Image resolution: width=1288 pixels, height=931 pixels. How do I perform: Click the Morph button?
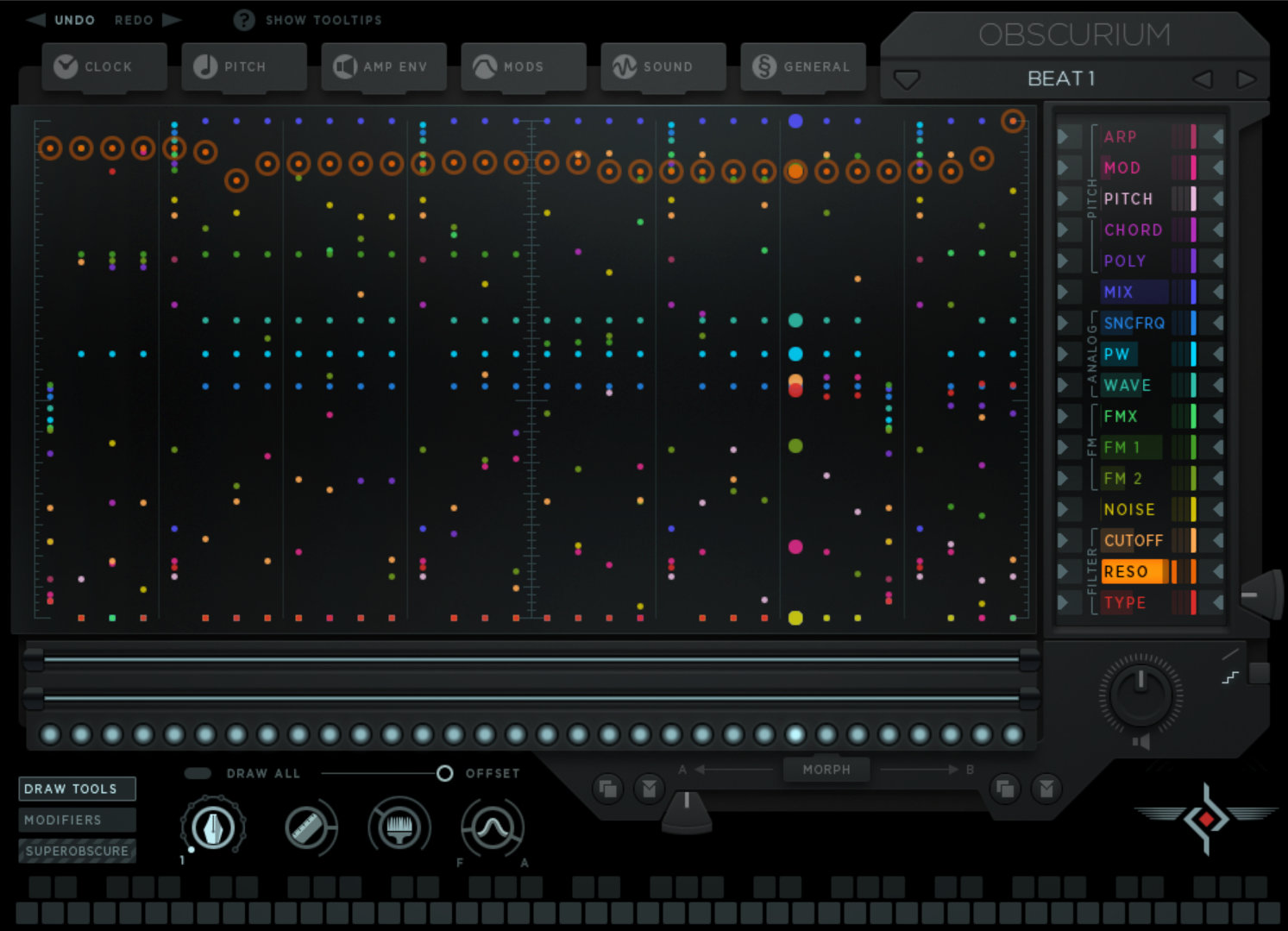coord(826,769)
